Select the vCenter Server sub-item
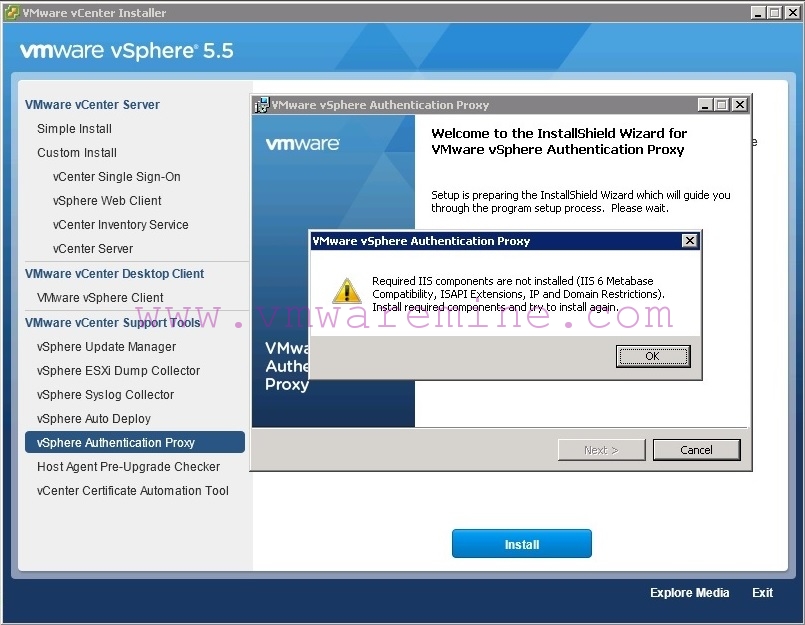The width and height of the screenshot is (805, 625). [92, 249]
